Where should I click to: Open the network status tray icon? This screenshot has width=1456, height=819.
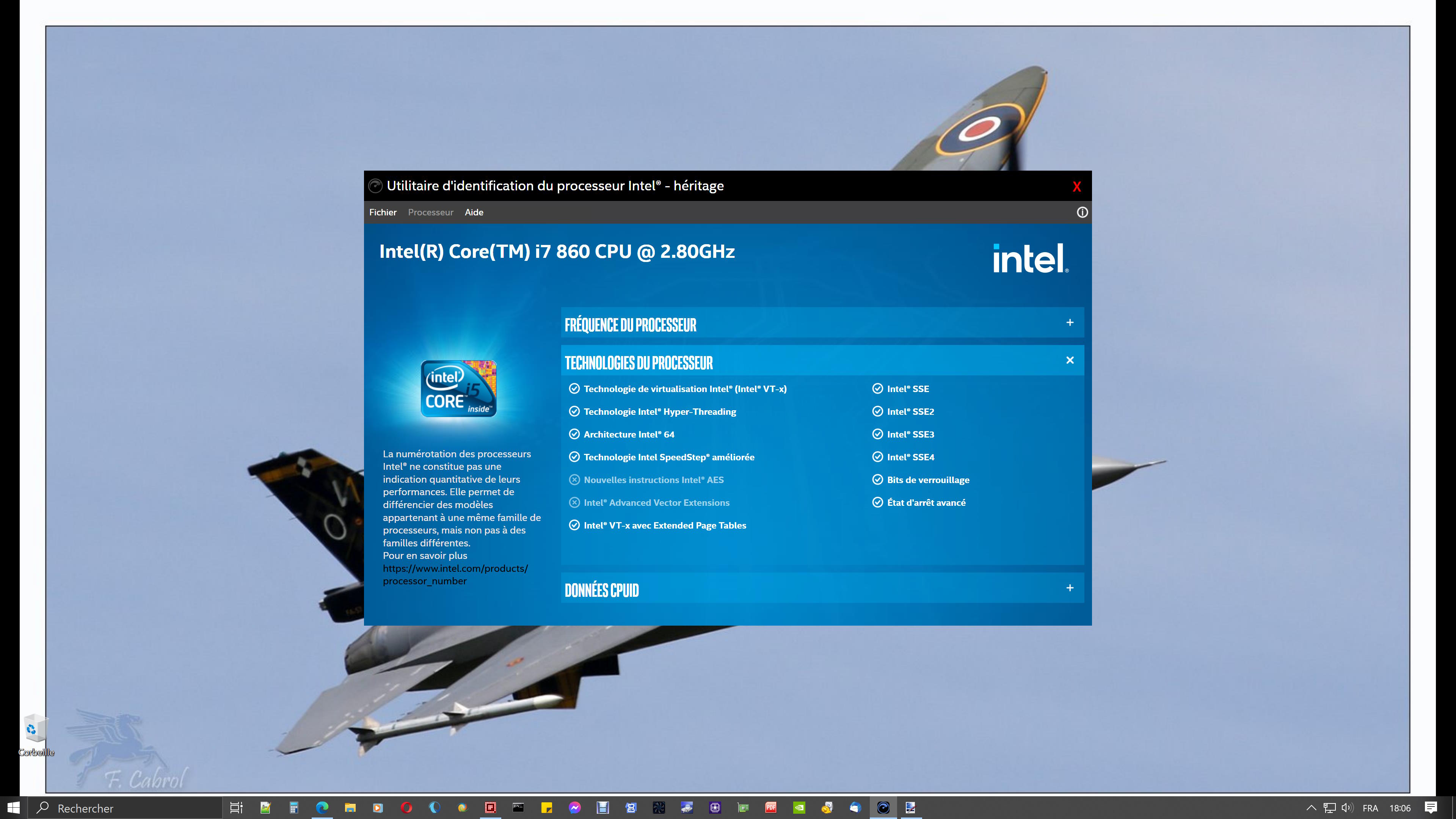tap(1329, 808)
